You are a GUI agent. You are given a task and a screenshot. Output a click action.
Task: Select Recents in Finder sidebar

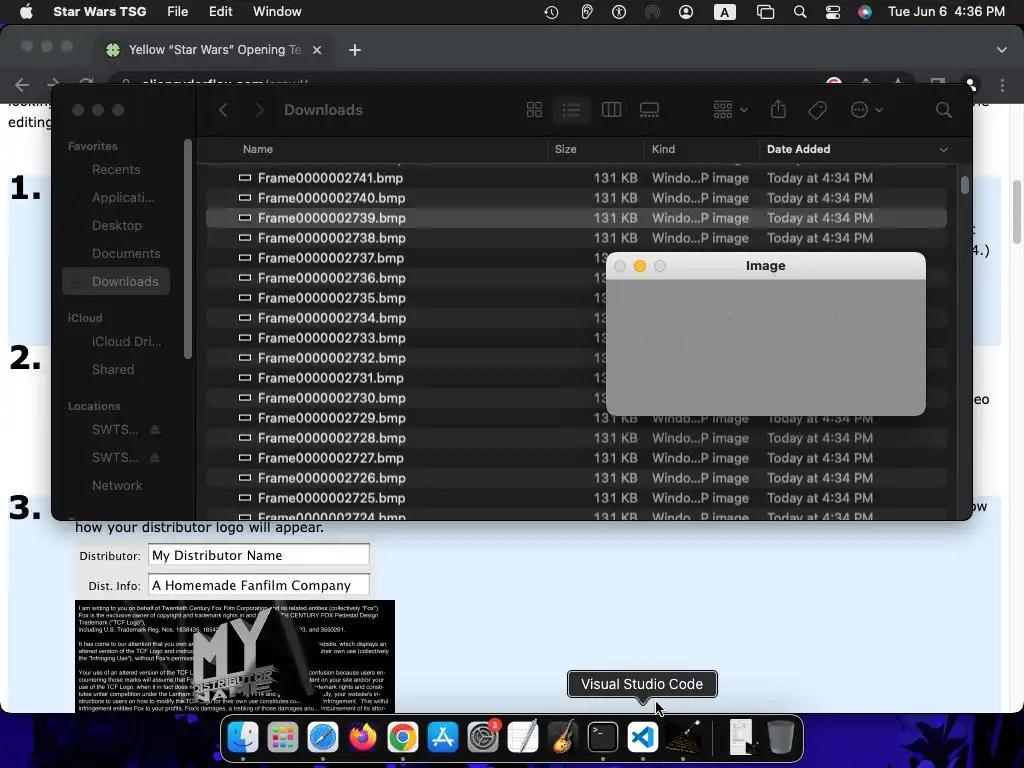coord(116,169)
